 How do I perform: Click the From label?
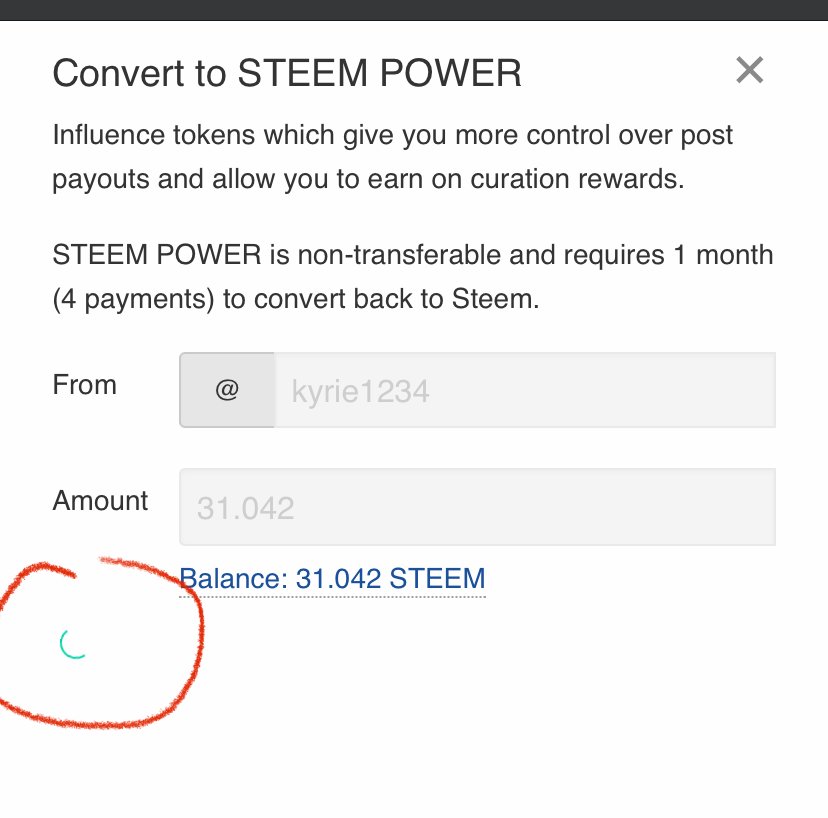point(84,384)
